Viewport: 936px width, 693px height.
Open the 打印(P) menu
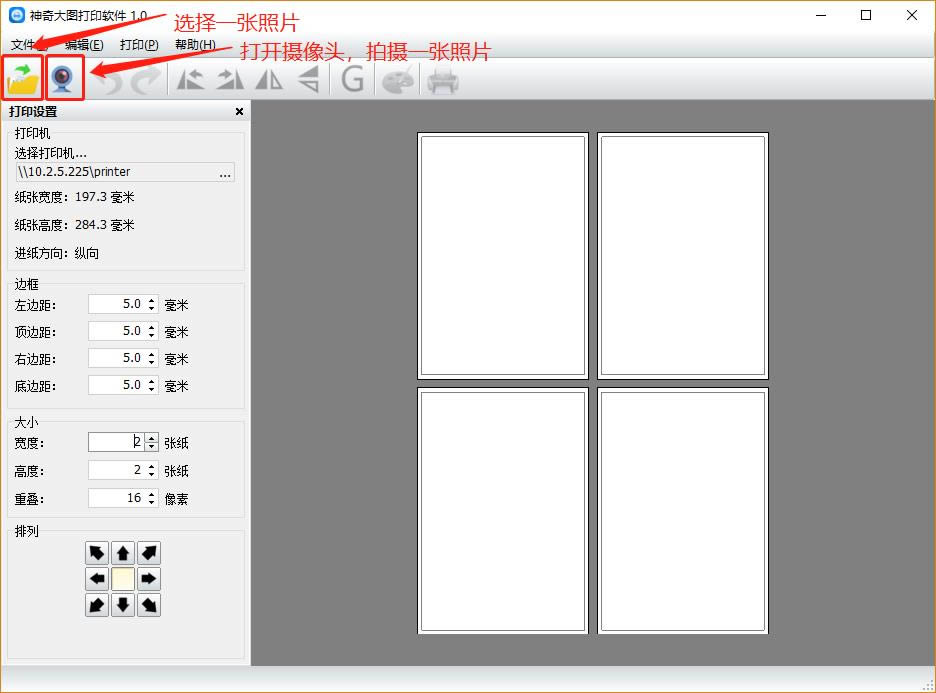[x=139, y=45]
